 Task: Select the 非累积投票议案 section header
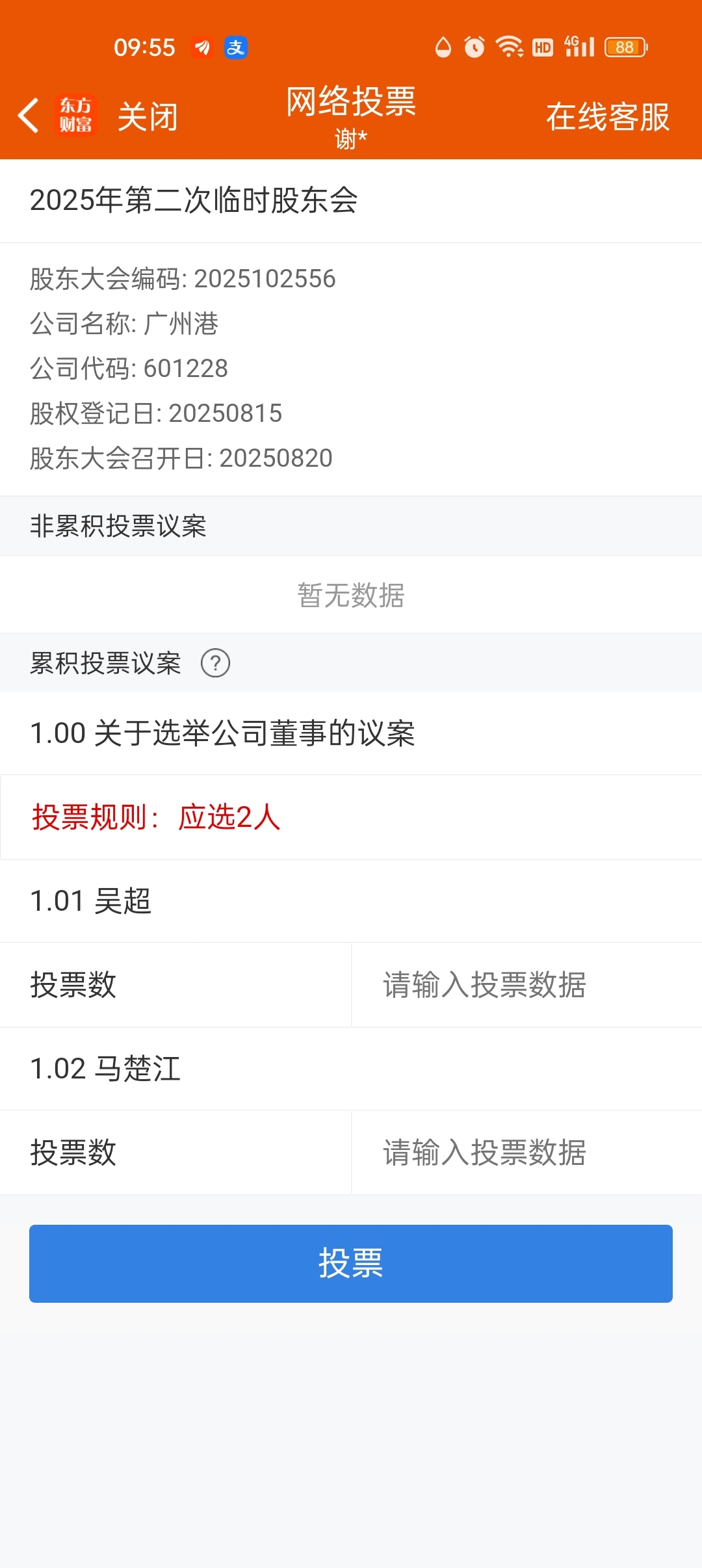[351, 526]
